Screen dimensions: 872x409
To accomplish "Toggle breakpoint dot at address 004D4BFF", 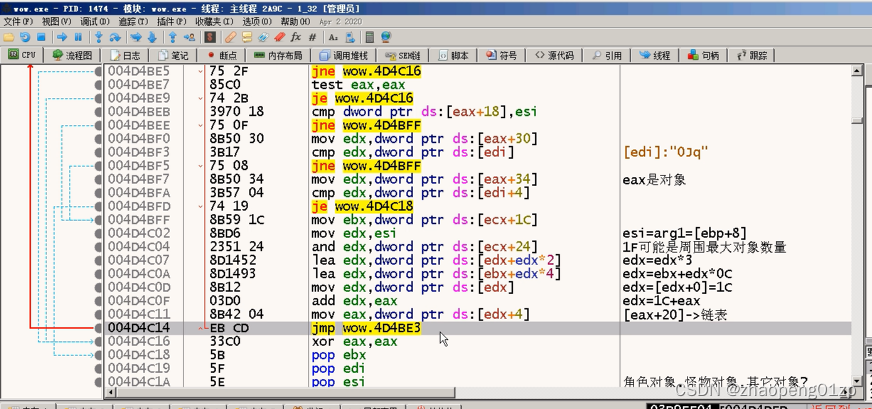I will click(98, 219).
